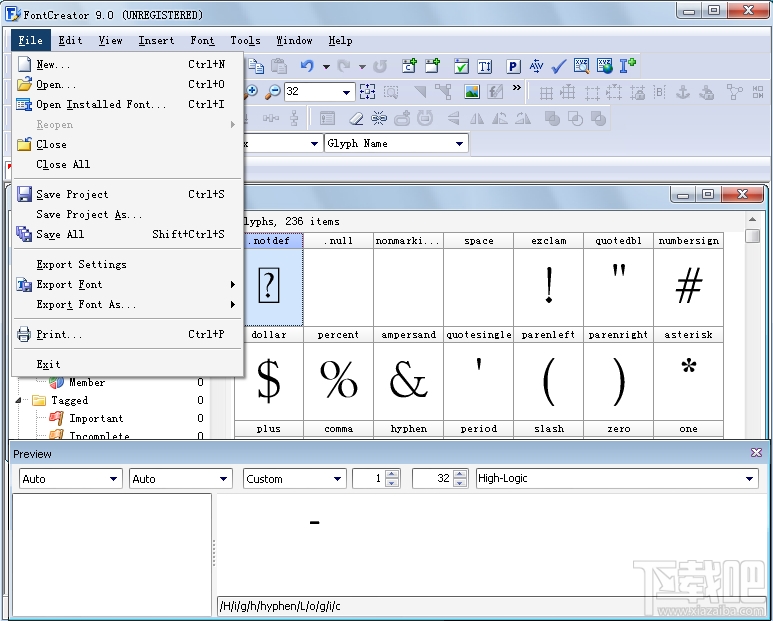Choose Print... from the File menu

coord(128,335)
